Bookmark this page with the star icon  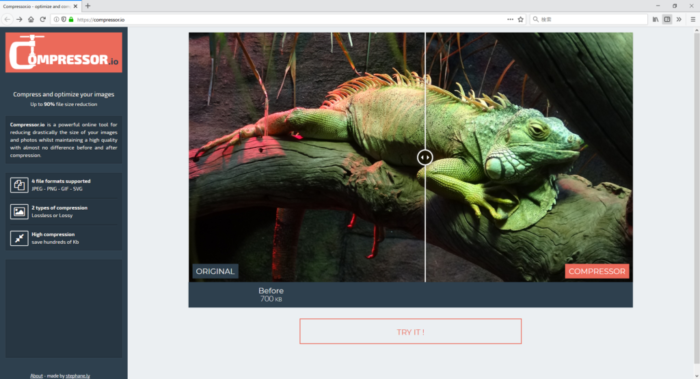tap(521, 19)
